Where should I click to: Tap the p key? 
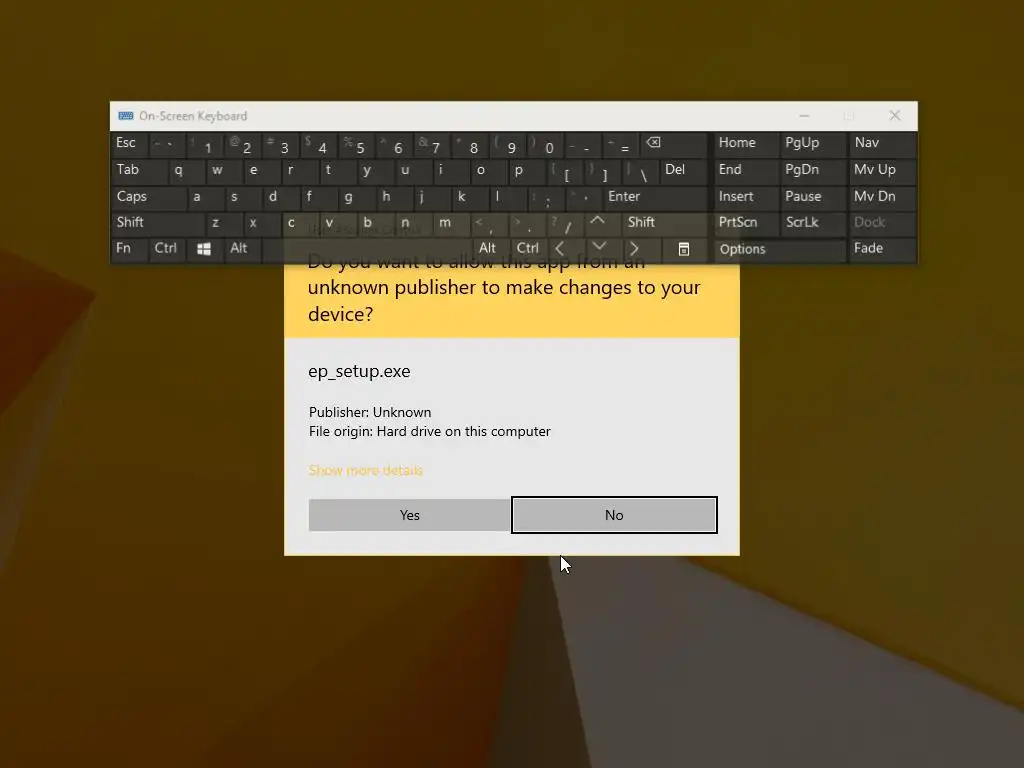pos(526,170)
